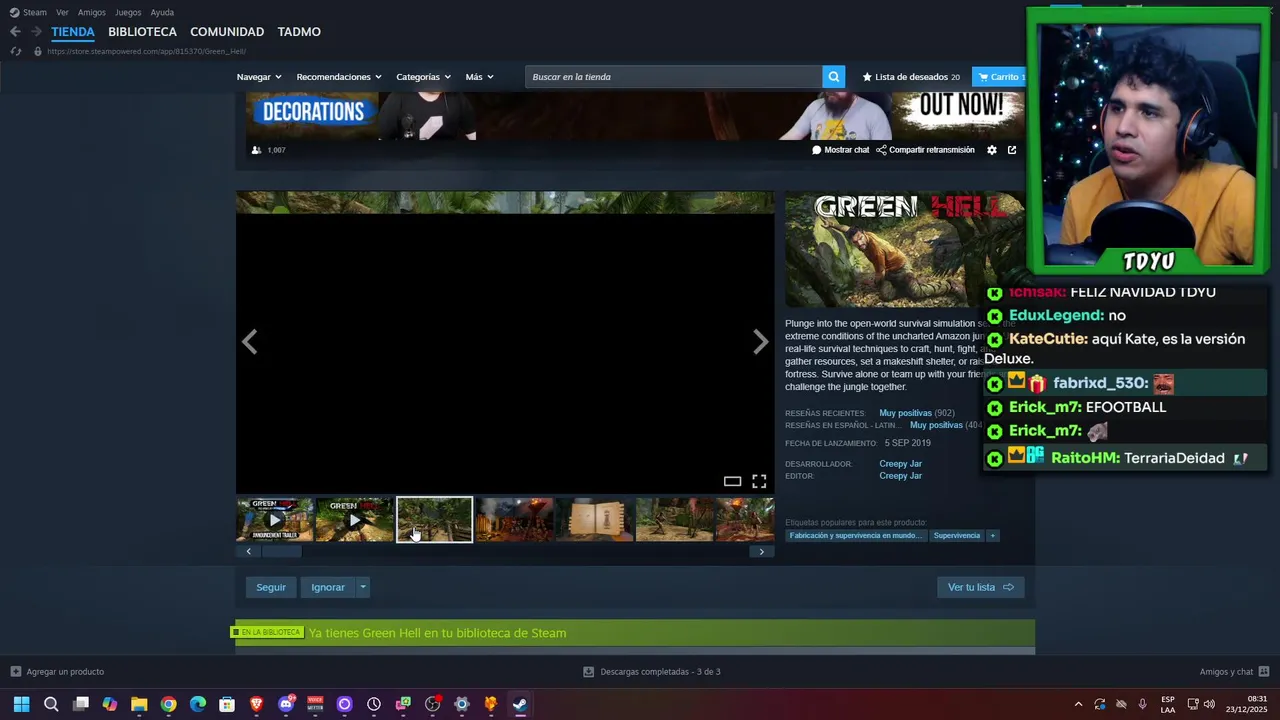Click the store search magnifier button
1280x720 pixels.
point(834,77)
